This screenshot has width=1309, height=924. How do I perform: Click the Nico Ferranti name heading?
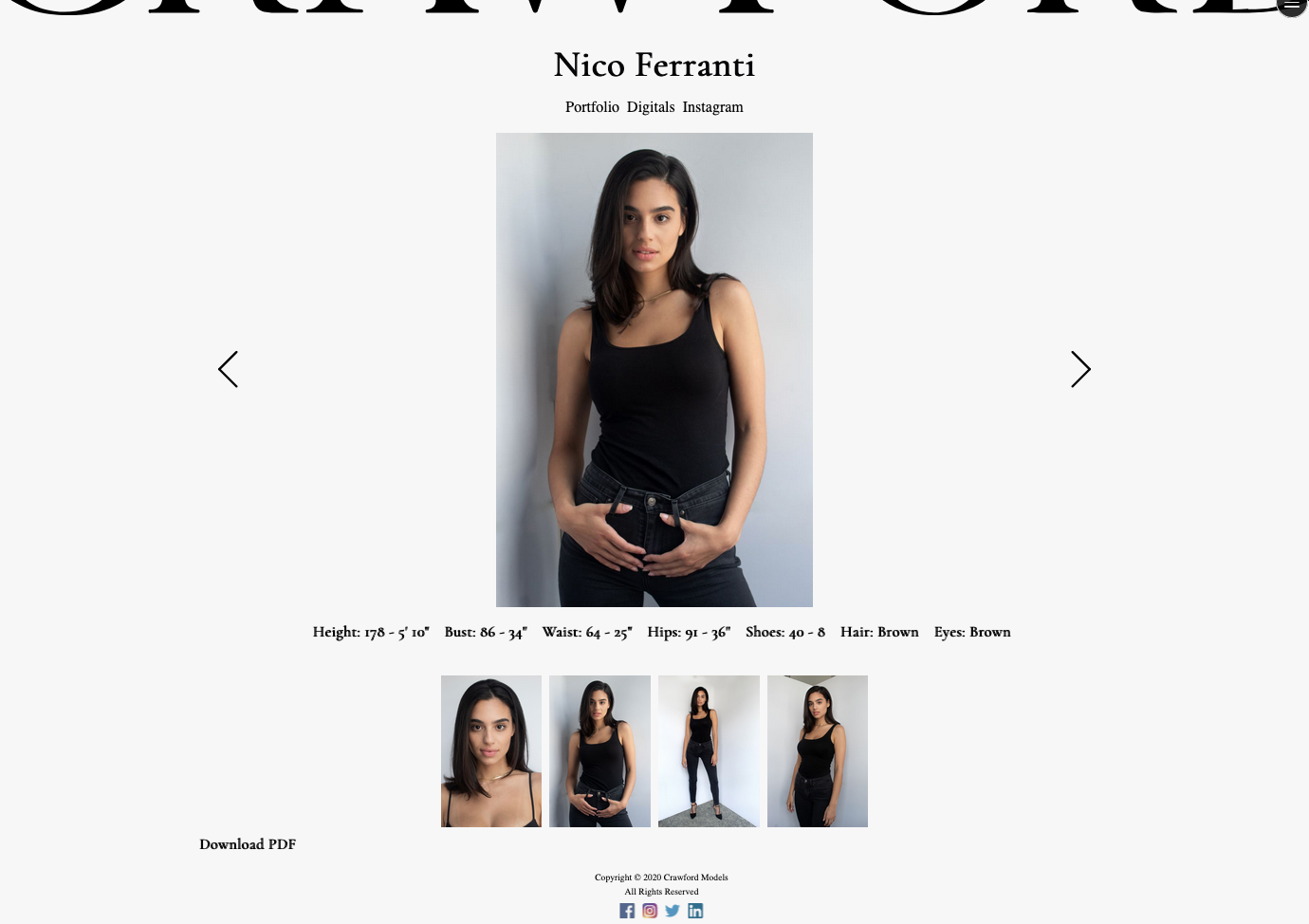click(654, 65)
